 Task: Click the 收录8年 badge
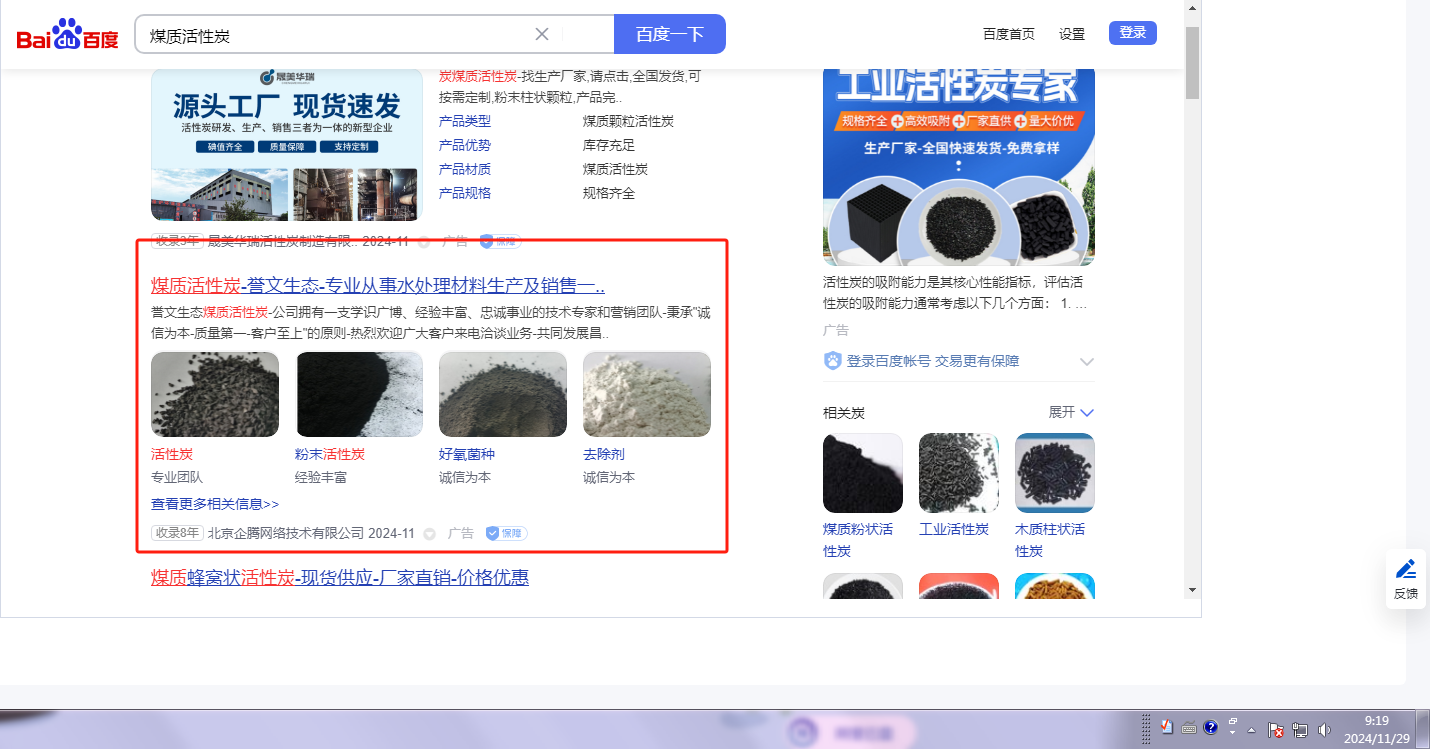[177, 533]
